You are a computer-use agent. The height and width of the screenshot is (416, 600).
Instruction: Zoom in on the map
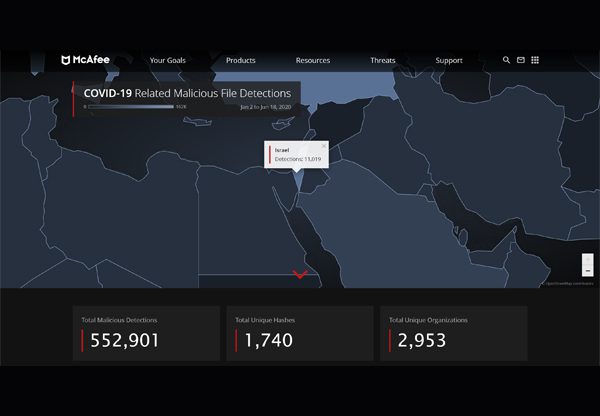(x=587, y=259)
